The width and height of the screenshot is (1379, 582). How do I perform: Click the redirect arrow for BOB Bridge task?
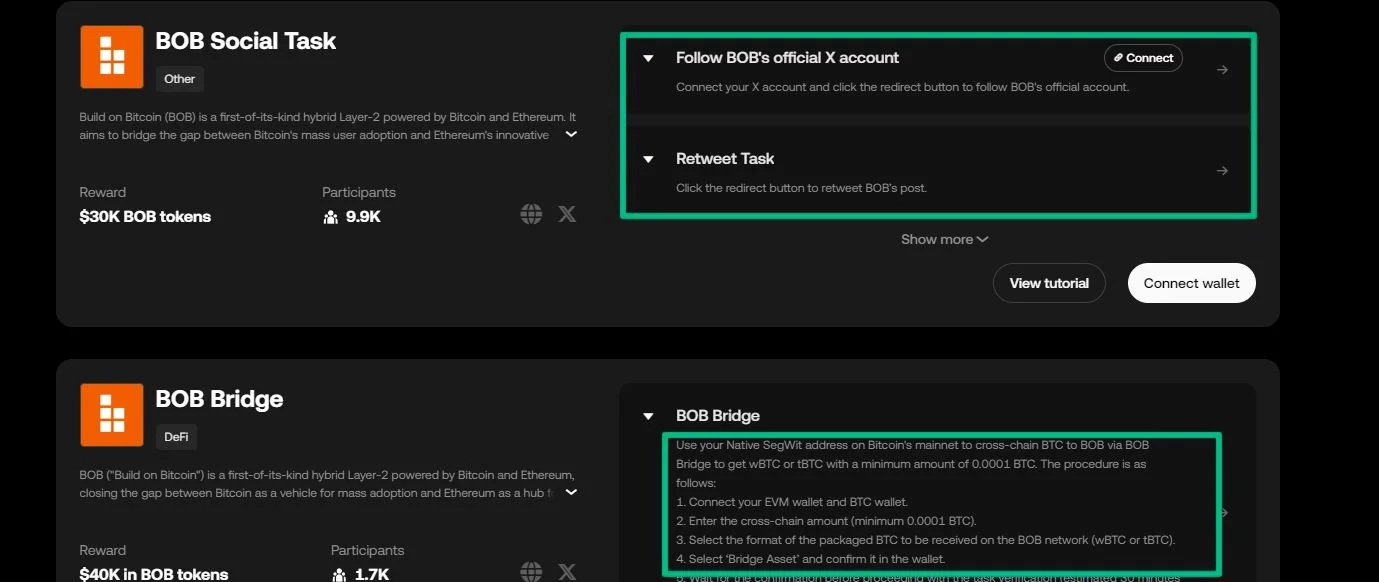pyautogui.click(x=1223, y=513)
